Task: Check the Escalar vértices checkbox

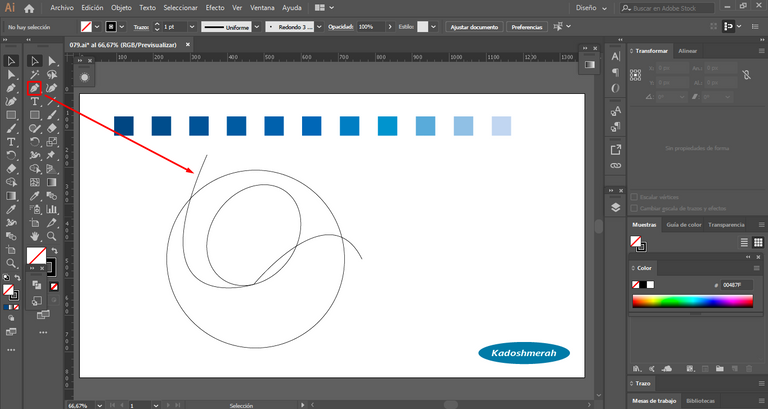Action: click(634, 197)
